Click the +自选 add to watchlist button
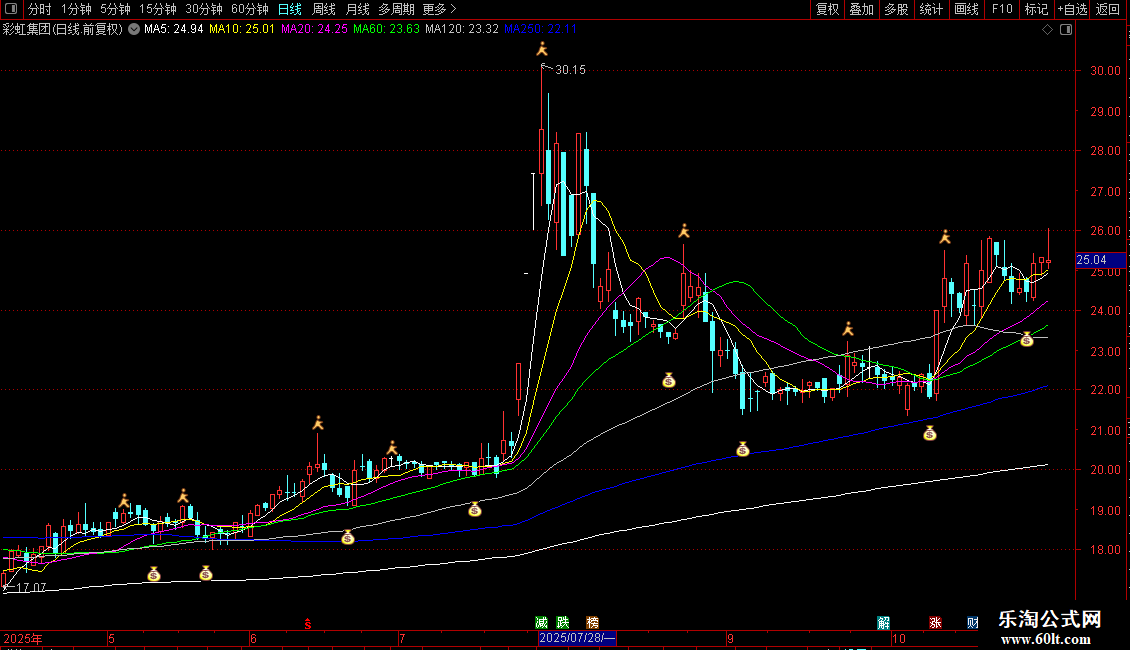The image size is (1130, 650). point(1072,9)
